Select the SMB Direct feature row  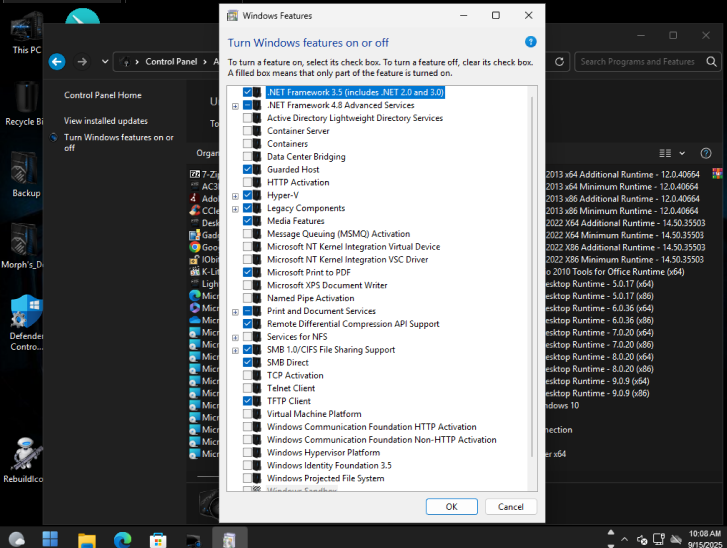[287, 363]
